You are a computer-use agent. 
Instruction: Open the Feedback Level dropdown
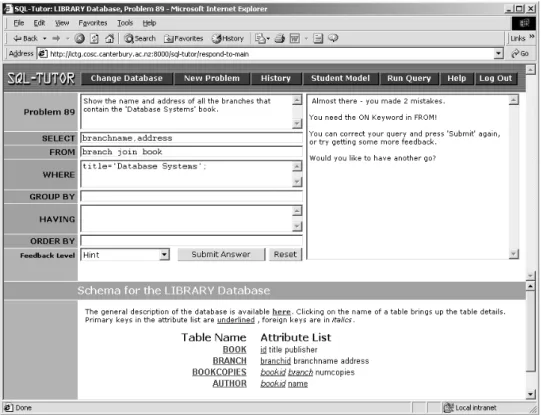(125, 255)
